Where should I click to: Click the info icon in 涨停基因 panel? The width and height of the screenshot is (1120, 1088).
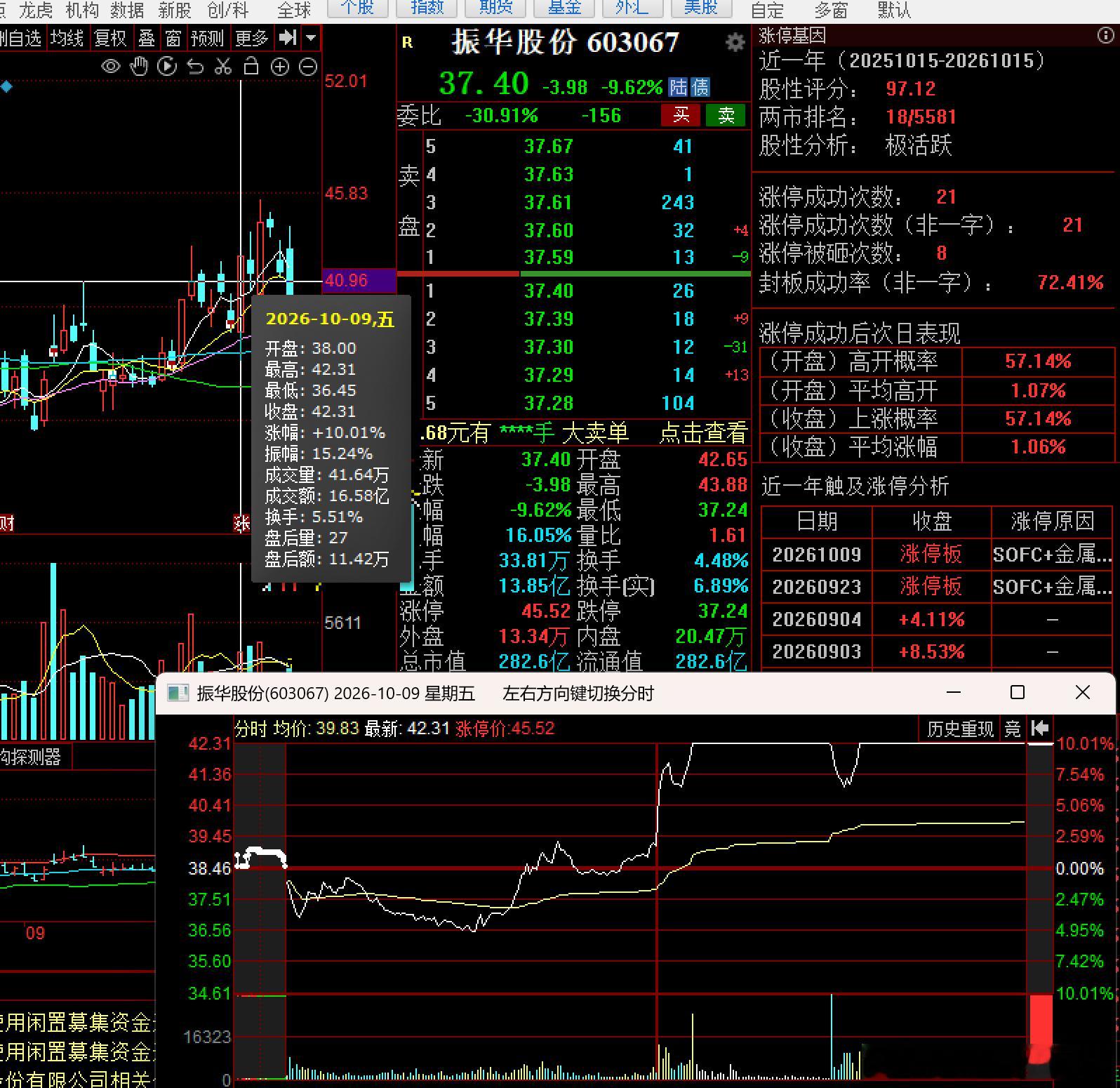click(x=1105, y=36)
